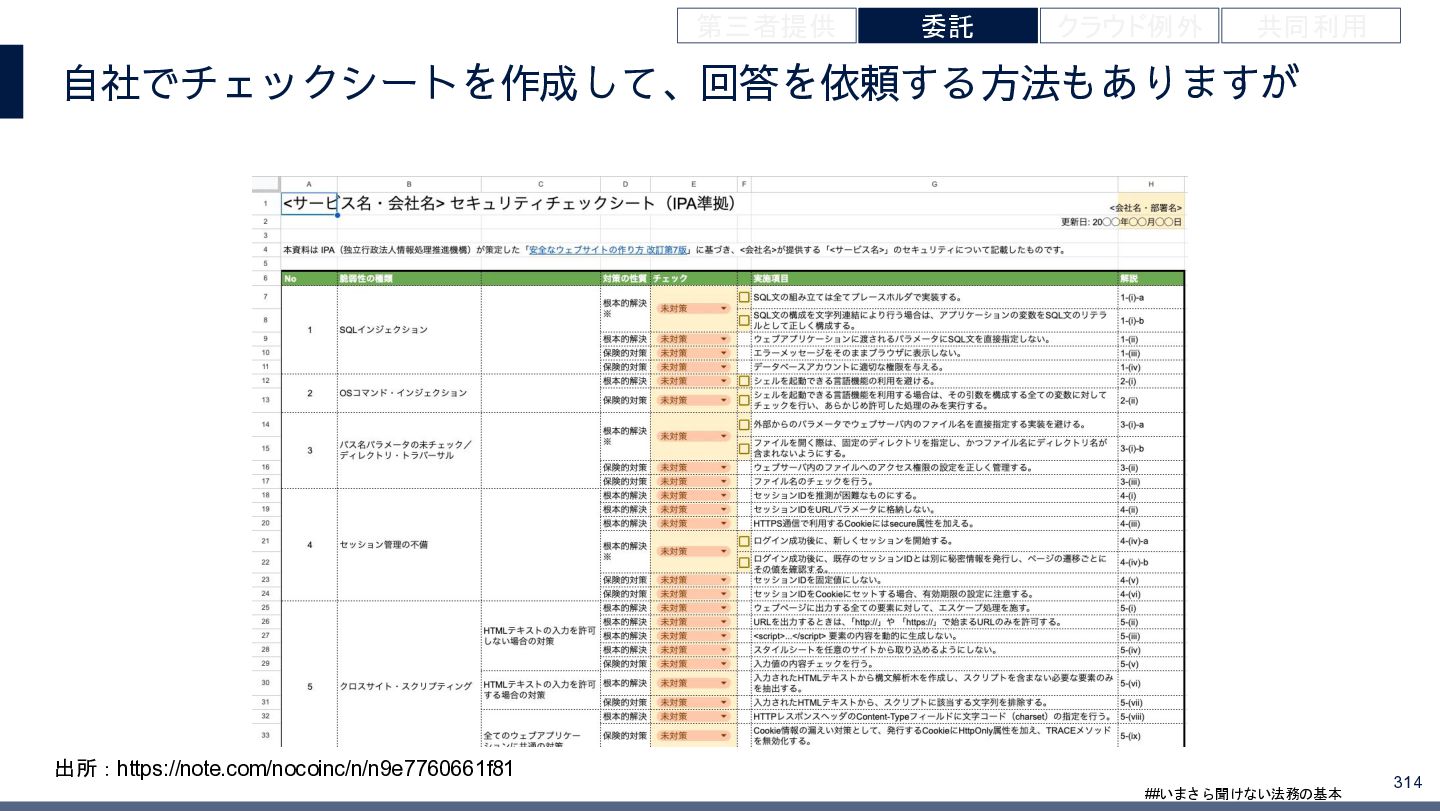Select column B header
The height and width of the screenshot is (811, 1440).
(409, 184)
